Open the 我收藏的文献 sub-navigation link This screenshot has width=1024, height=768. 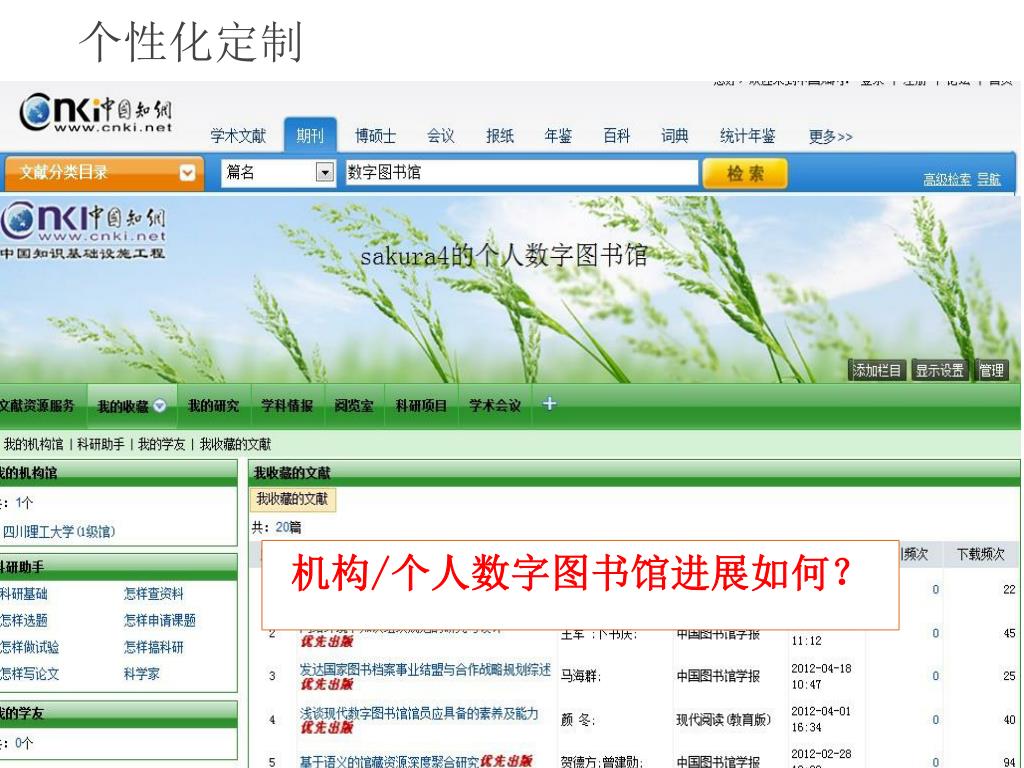tap(235, 444)
